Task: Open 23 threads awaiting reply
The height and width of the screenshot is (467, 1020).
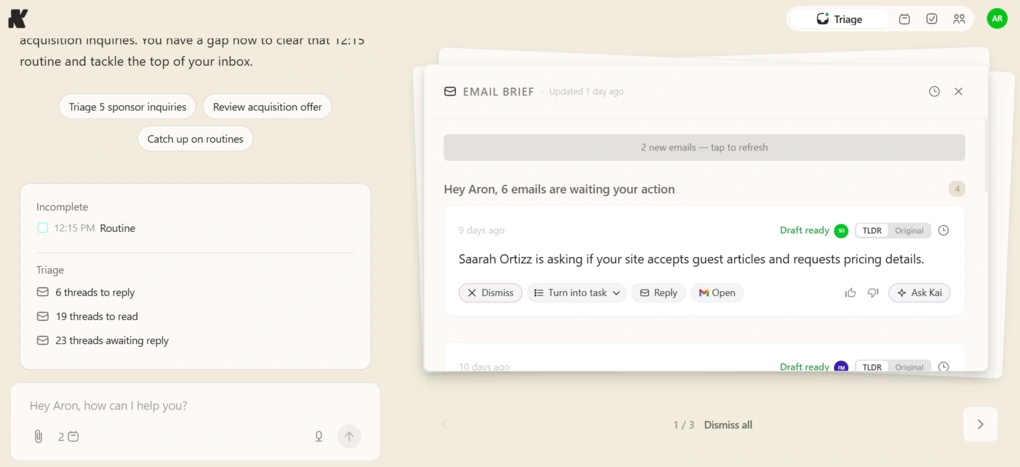Action: pos(103,341)
